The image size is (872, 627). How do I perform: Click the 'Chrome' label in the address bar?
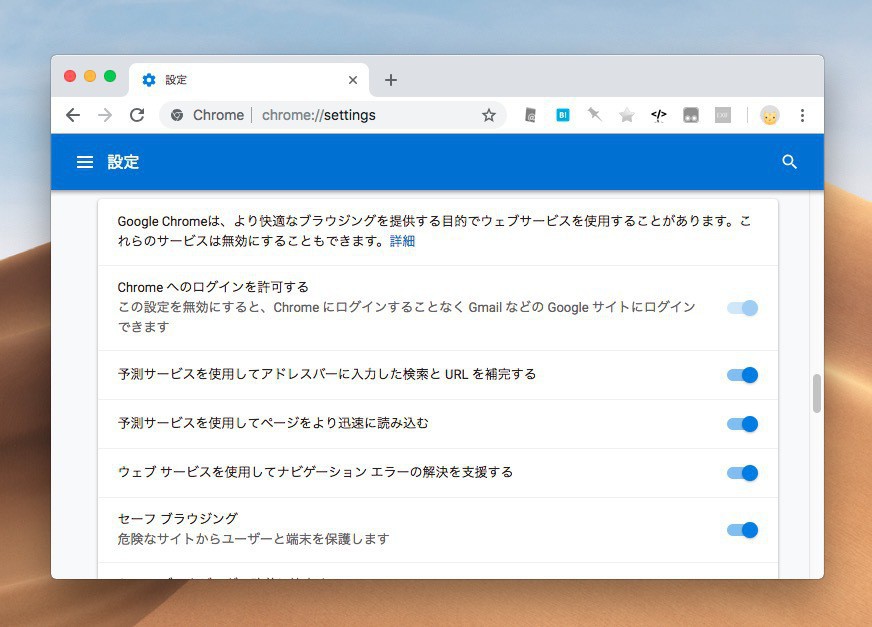[219, 115]
